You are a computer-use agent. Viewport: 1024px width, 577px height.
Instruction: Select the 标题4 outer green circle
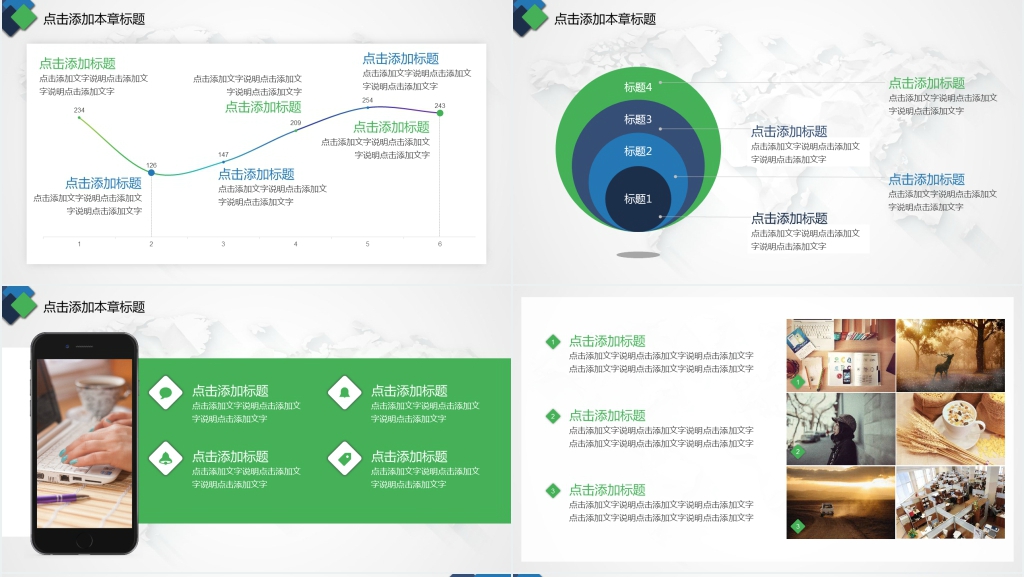(638, 87)
